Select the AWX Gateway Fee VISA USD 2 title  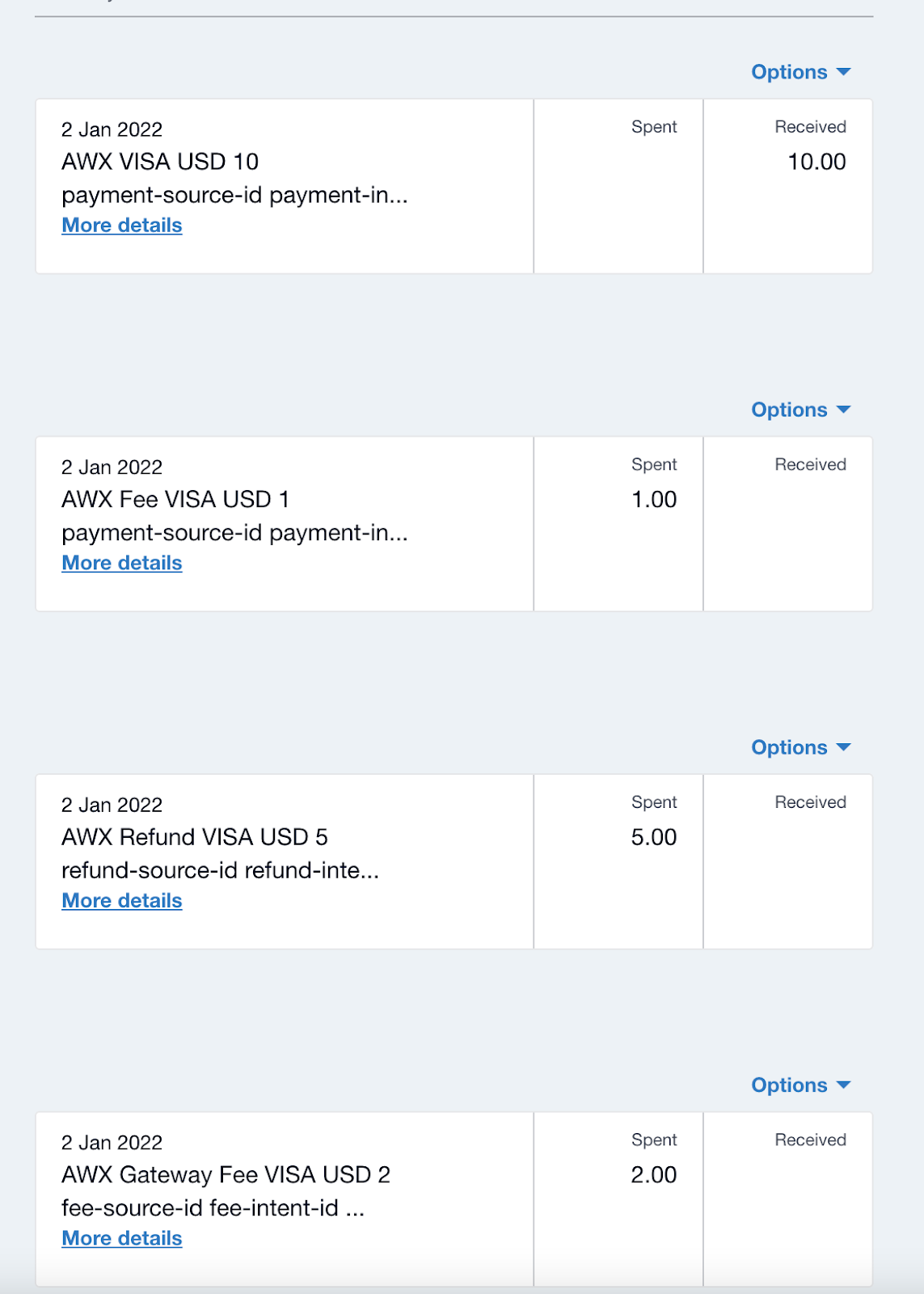tap(226, 1175)
